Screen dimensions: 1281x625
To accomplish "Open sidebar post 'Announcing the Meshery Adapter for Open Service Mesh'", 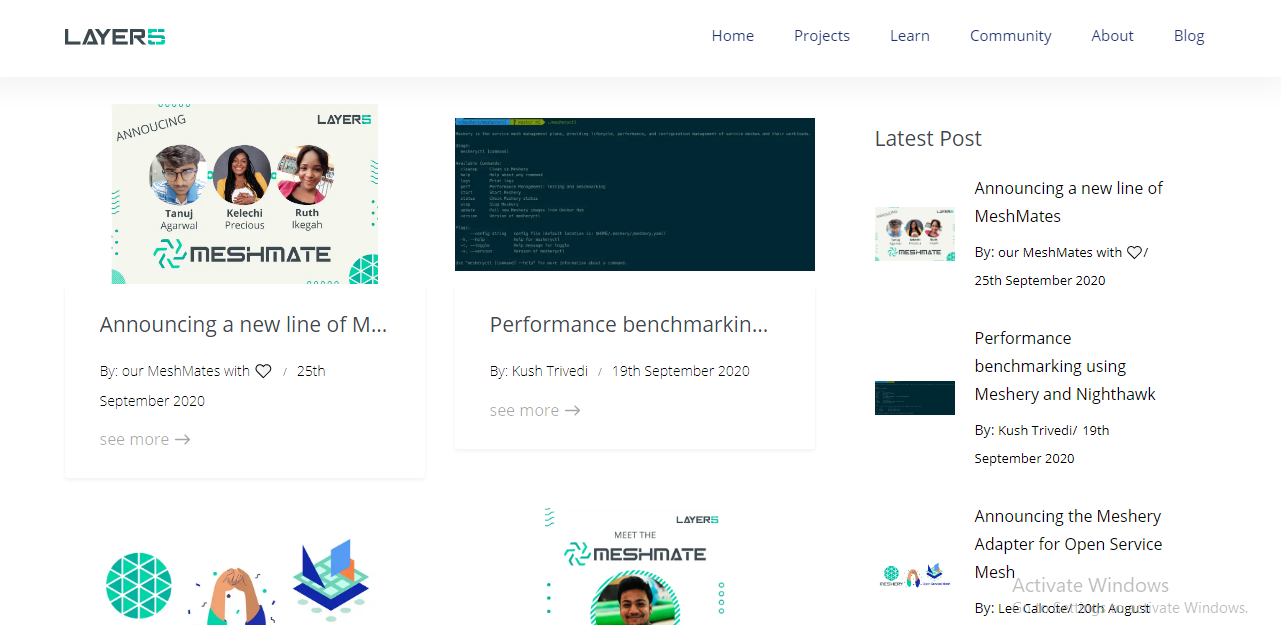I will 1068,544.
